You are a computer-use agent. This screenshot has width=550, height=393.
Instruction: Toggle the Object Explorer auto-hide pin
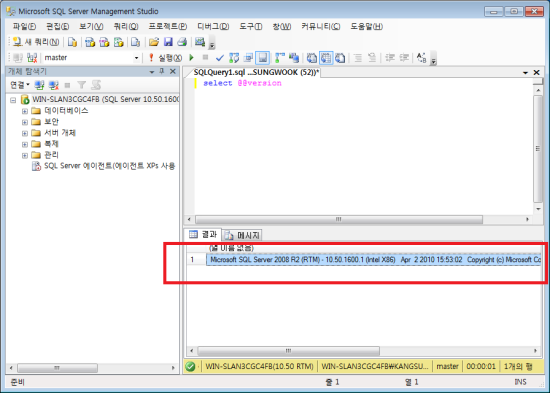tap(162, 72)
